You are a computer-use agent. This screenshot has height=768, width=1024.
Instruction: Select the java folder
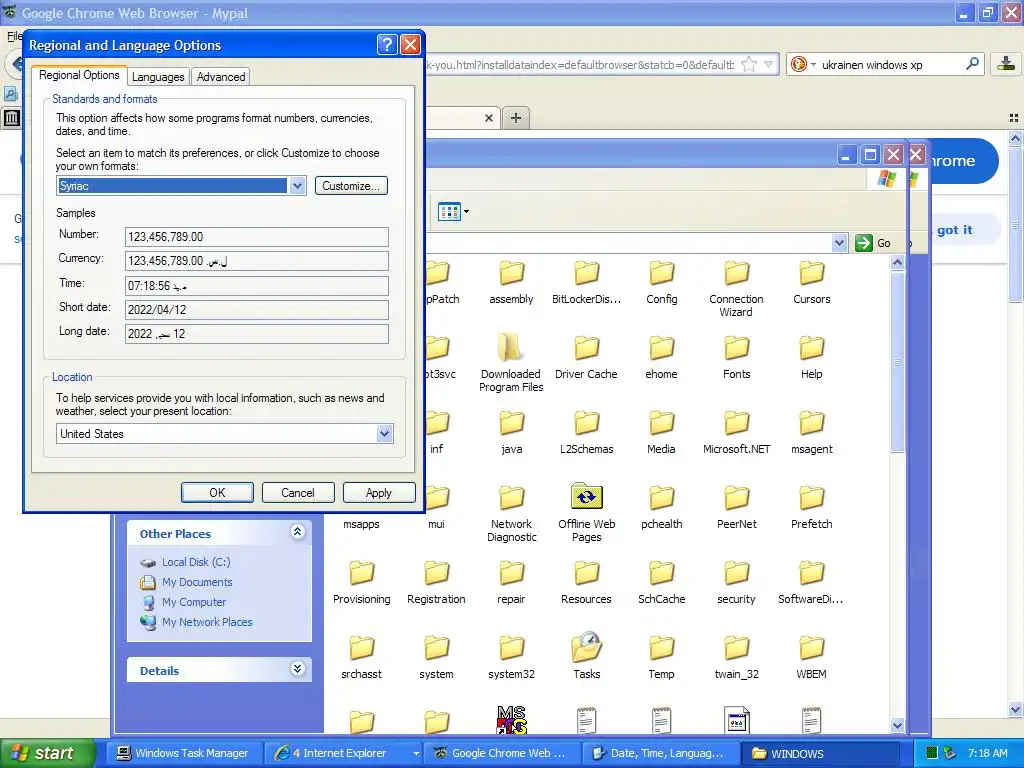pyautogui.click(x=511, y=432)
